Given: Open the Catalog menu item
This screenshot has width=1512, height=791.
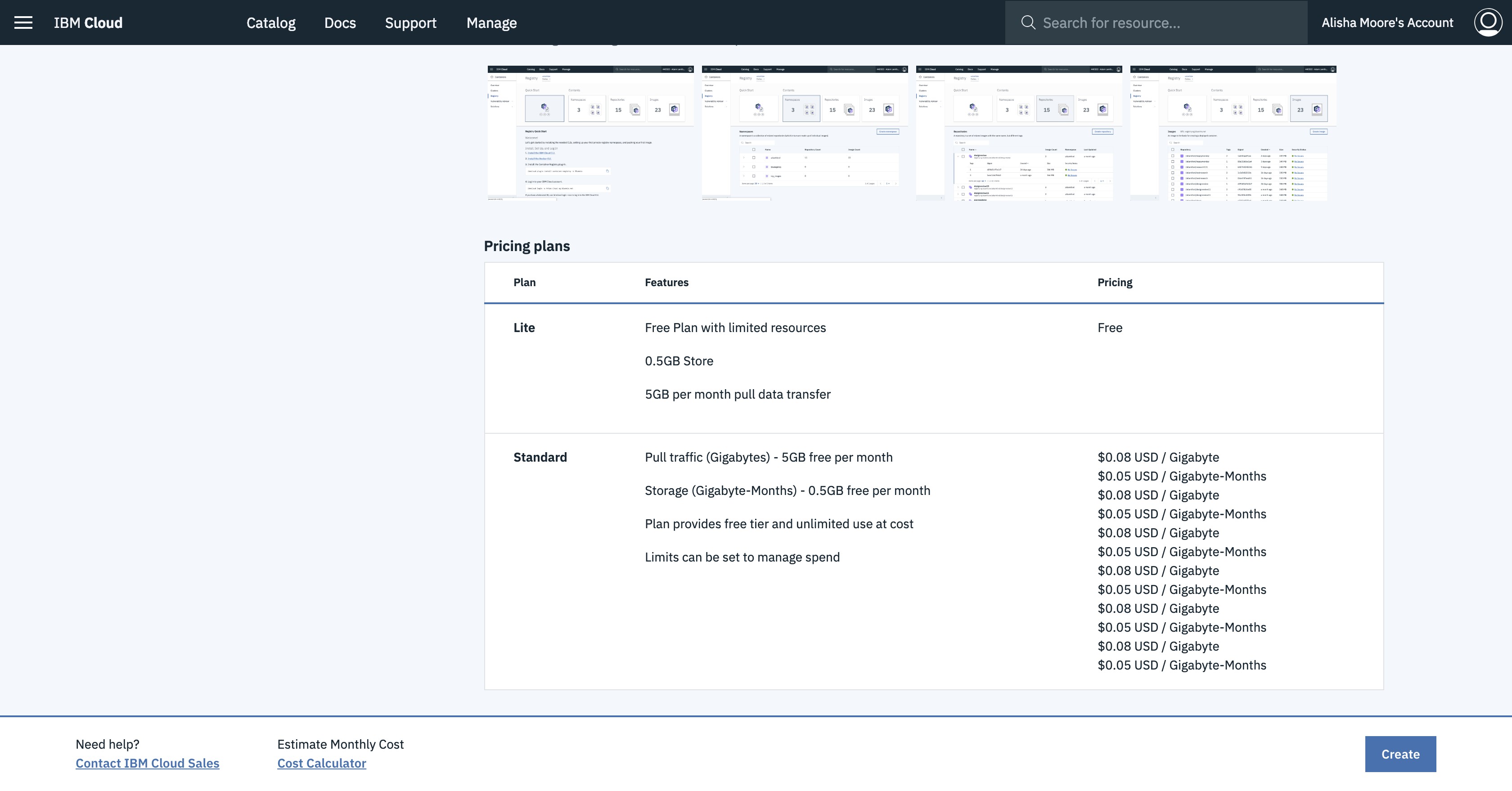Looking at the screenshot, I should (x=270, y=23).
